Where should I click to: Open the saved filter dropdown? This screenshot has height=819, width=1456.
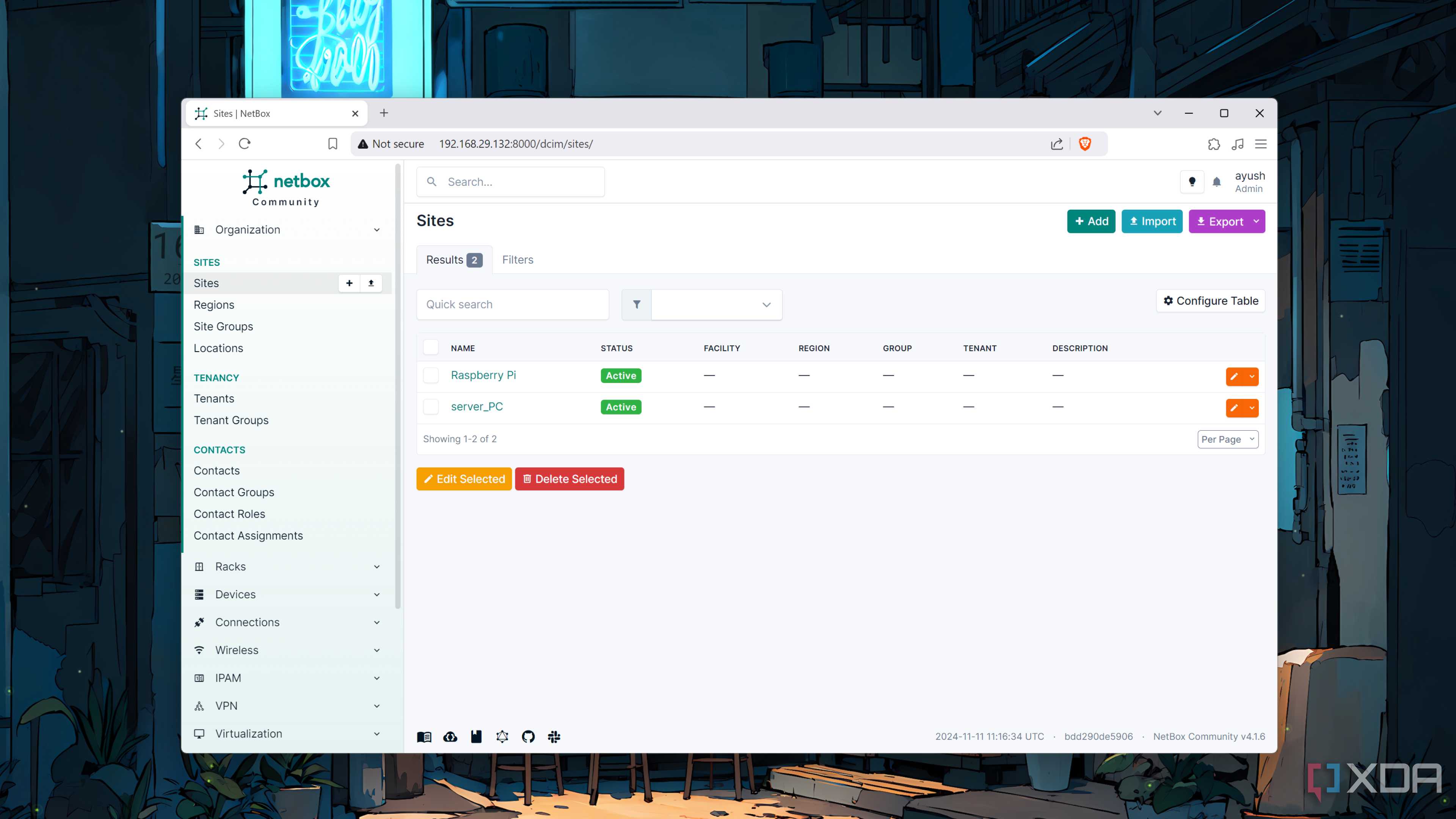tap(716, 304)
